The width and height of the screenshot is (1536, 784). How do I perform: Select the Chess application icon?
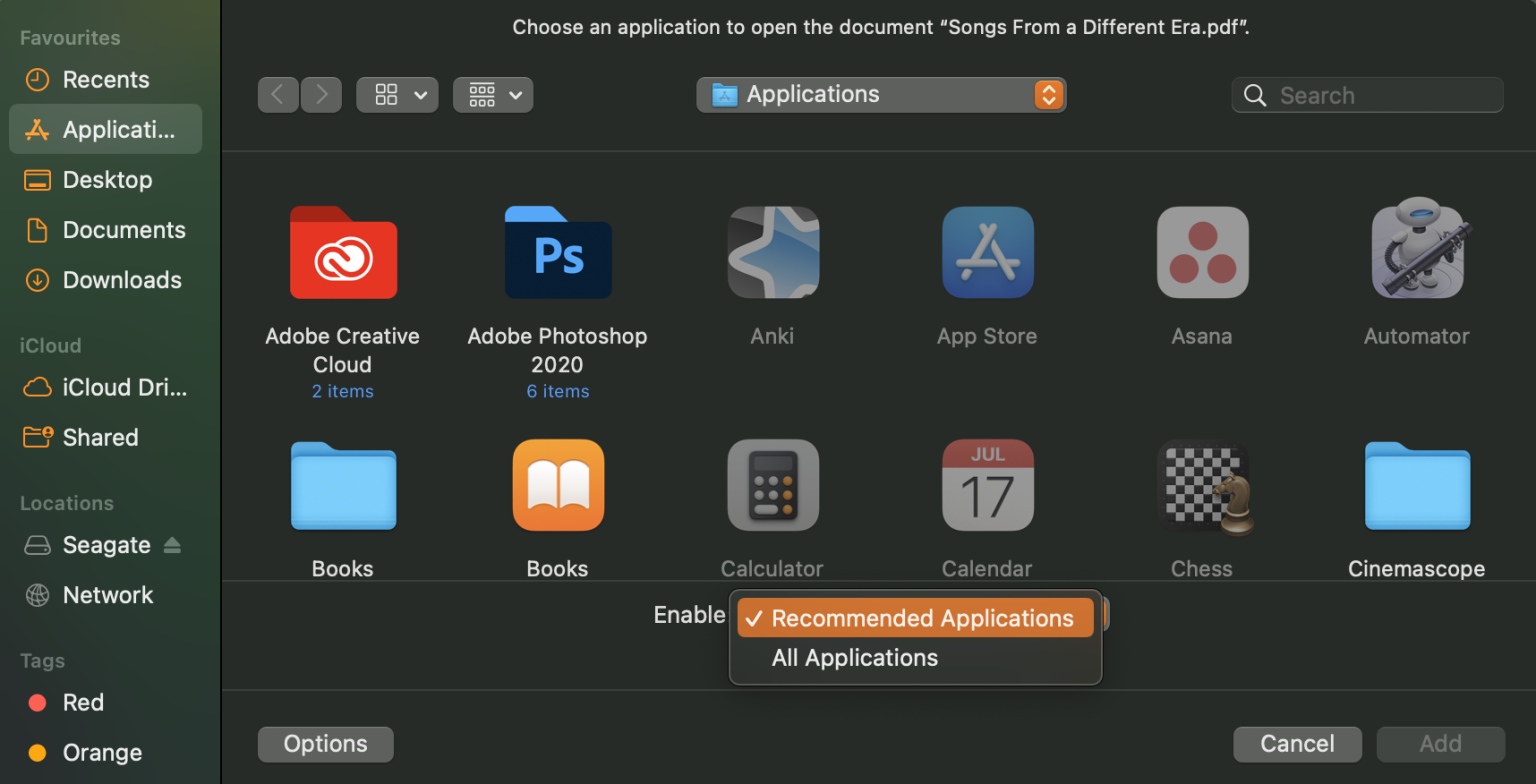coord(1202,486)
